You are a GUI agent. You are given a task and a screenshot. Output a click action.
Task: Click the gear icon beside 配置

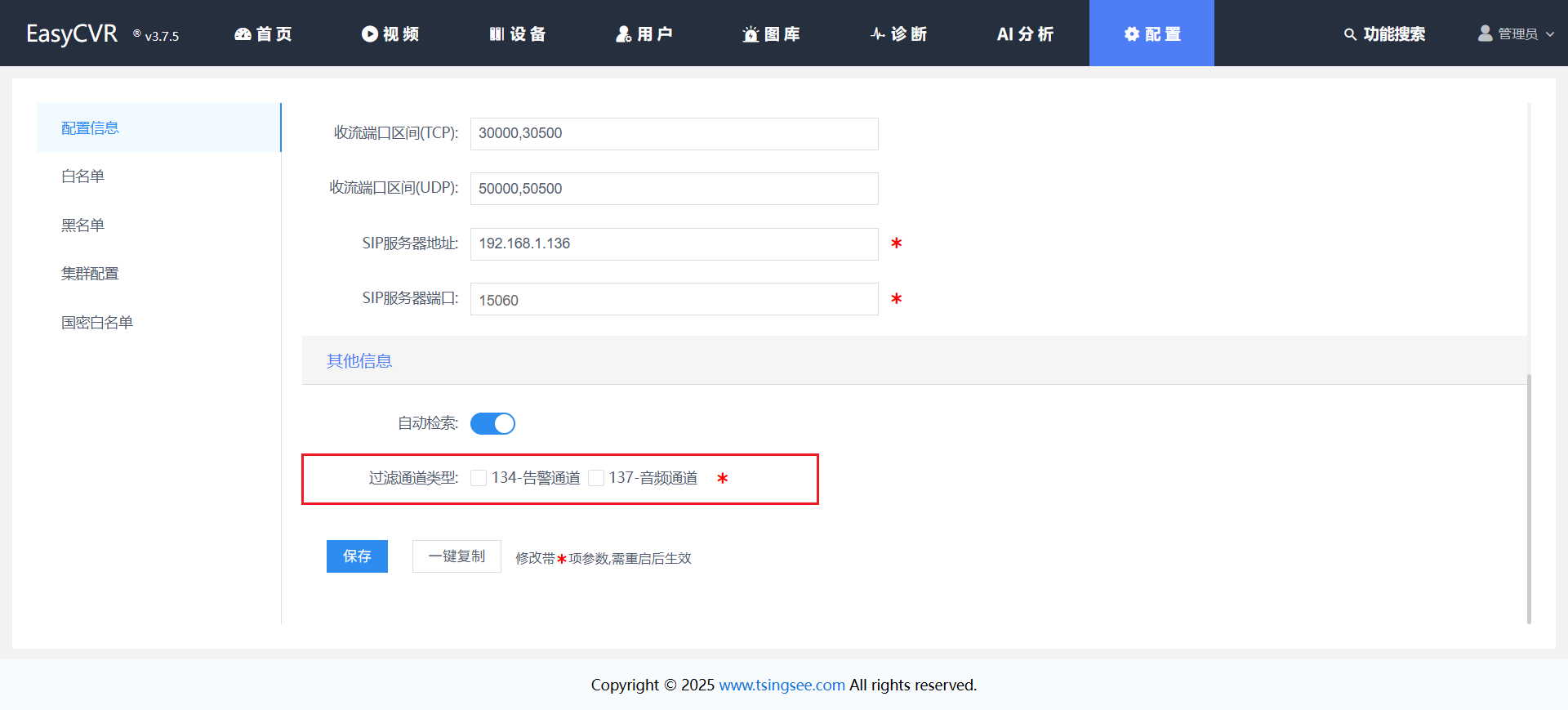pos(1132,33)
